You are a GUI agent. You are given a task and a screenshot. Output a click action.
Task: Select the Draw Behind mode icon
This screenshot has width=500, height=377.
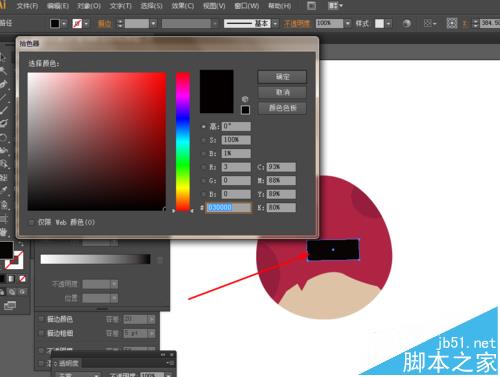(12, 292)
